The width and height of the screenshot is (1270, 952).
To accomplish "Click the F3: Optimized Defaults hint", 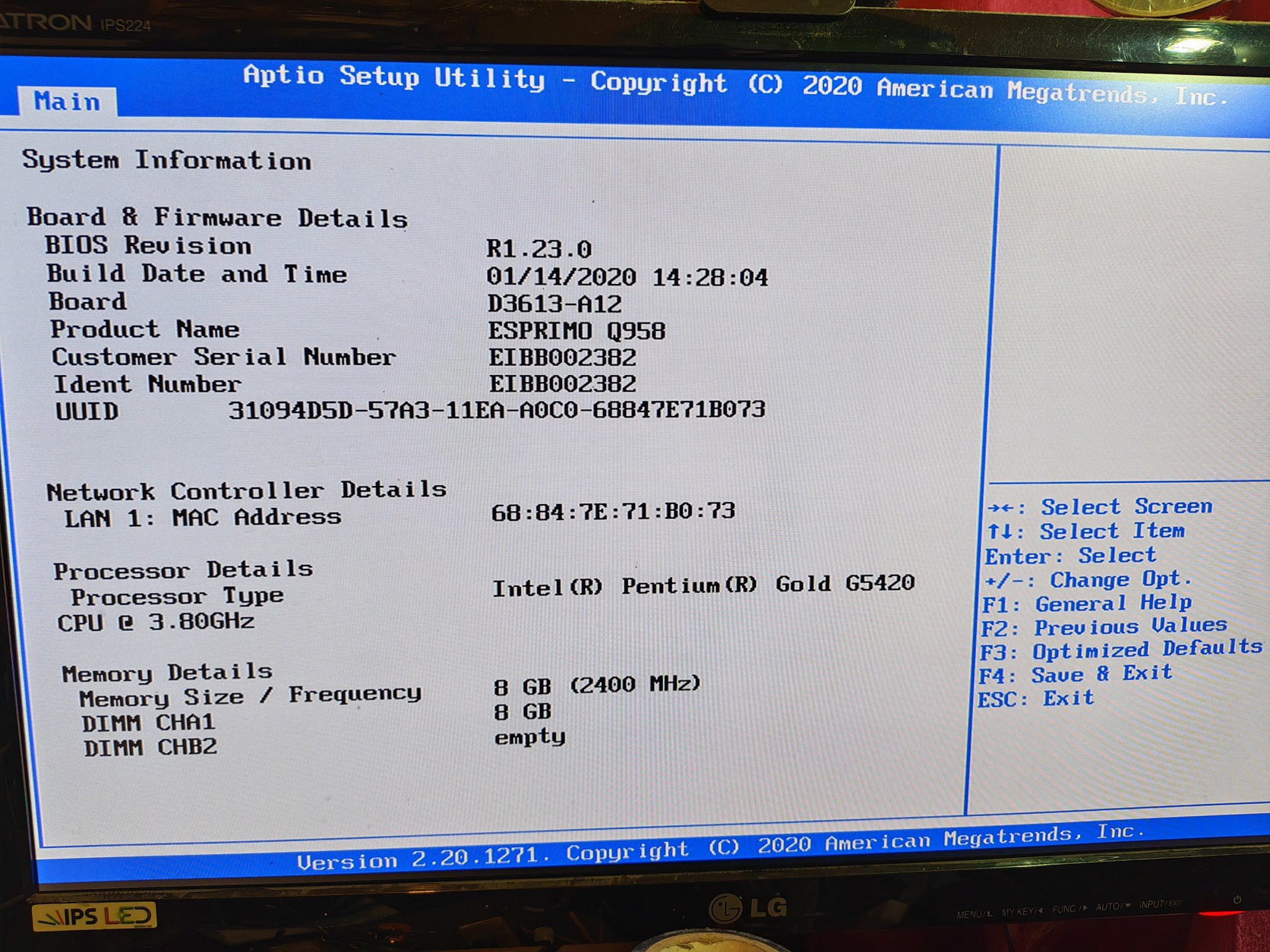I will click(1121, 650).
